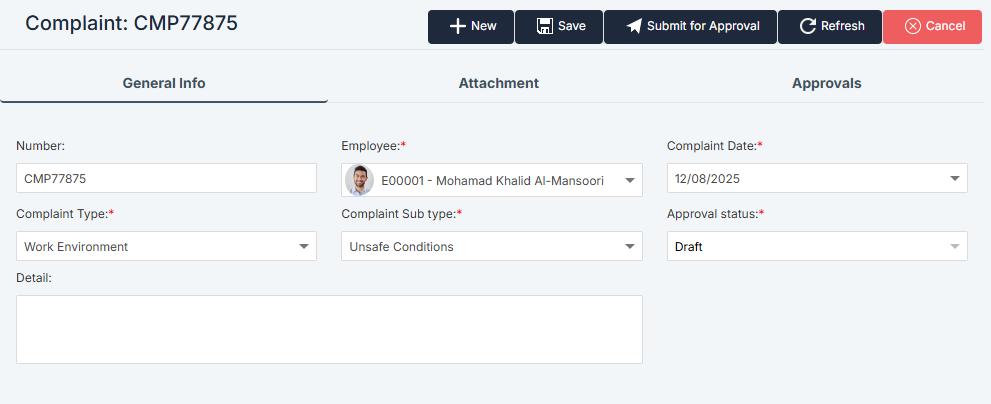Click the Number field CMP77875
This screenshot has height=404, width=991.
166,179
